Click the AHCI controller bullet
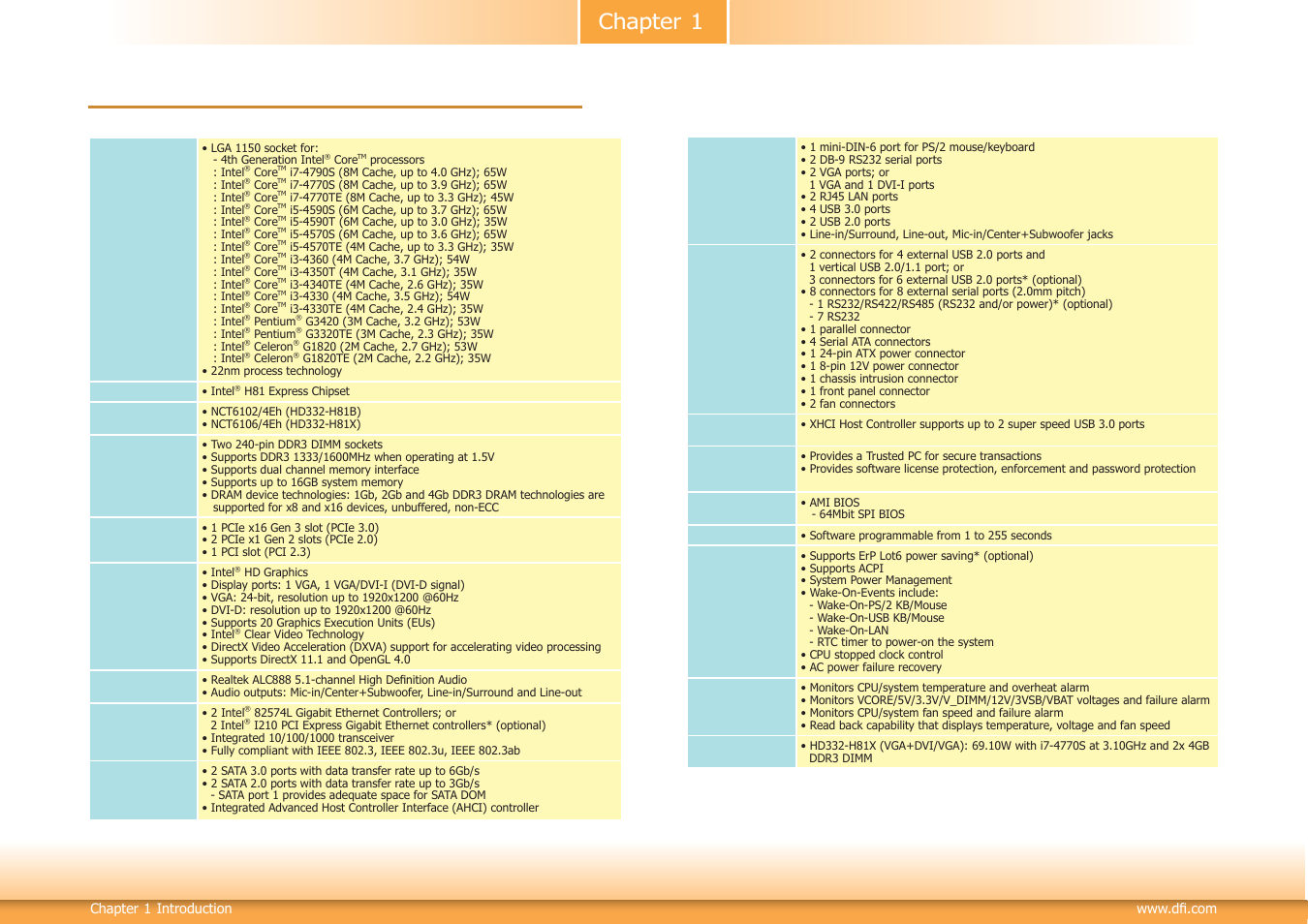The width and height of the screenshot is (1308, 924). [x=370, y=808]
